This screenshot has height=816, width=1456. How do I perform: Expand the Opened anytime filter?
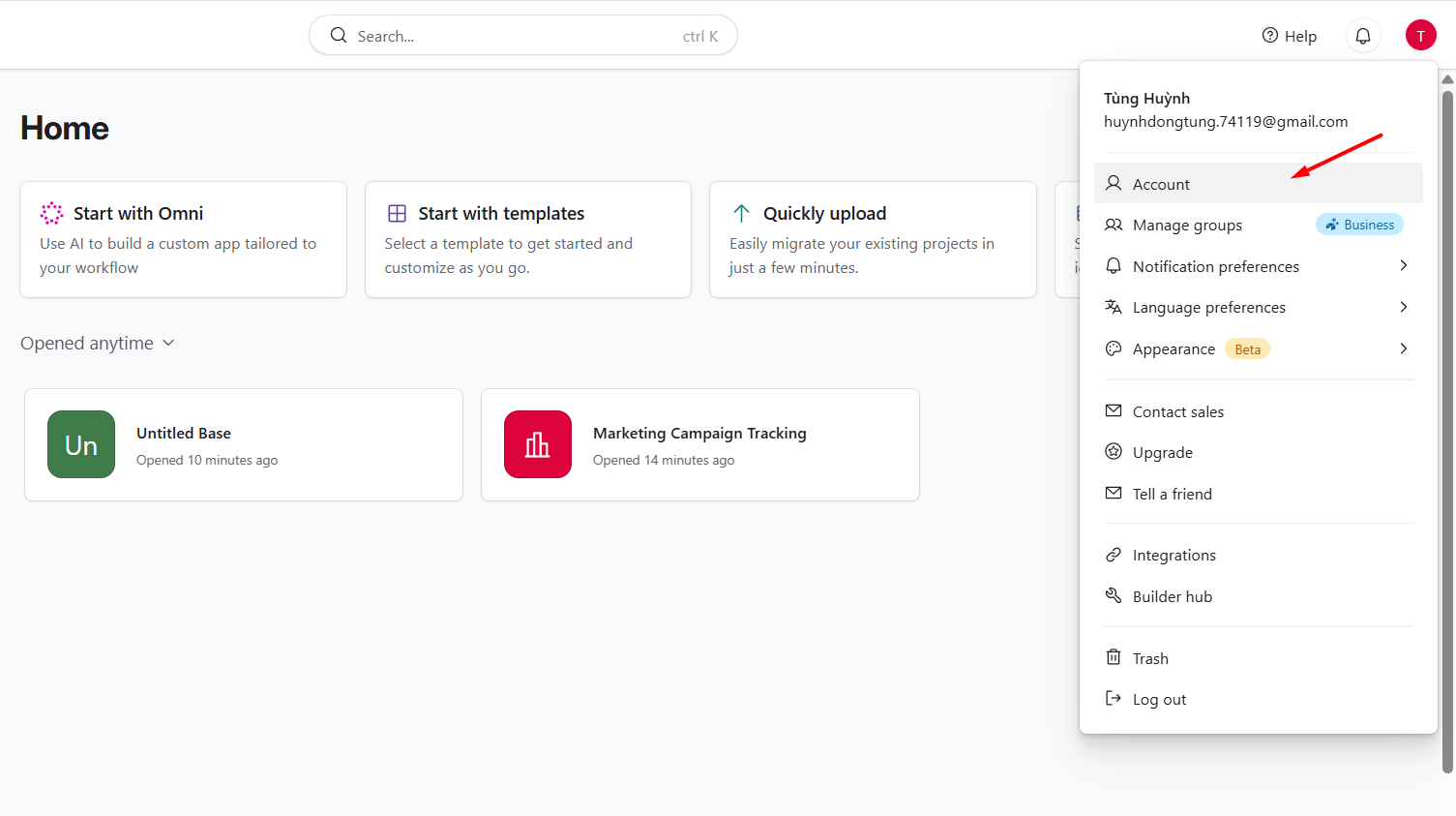coord(97,343)
